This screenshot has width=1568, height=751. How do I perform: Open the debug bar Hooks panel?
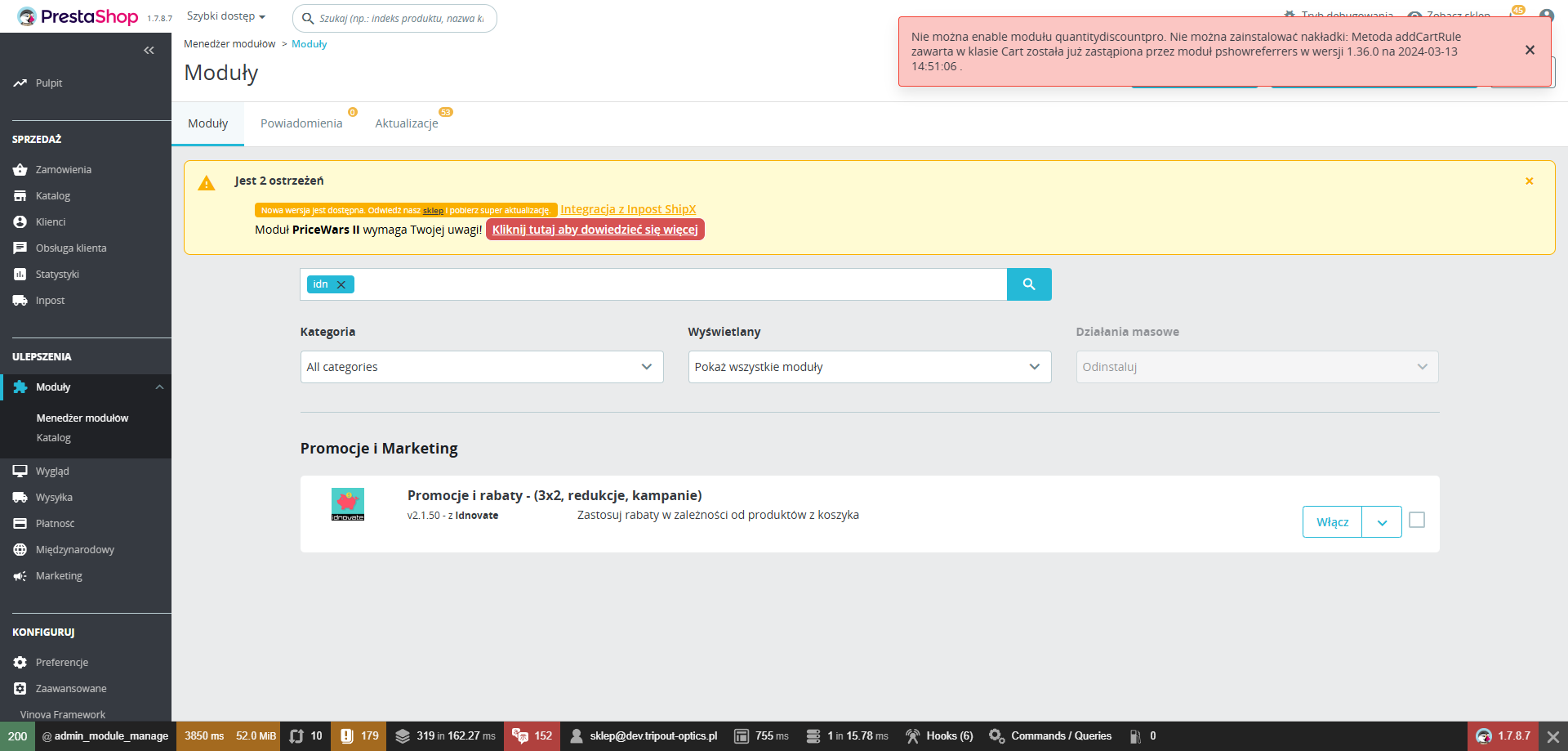pyautogui.click(x=939, y=736)
